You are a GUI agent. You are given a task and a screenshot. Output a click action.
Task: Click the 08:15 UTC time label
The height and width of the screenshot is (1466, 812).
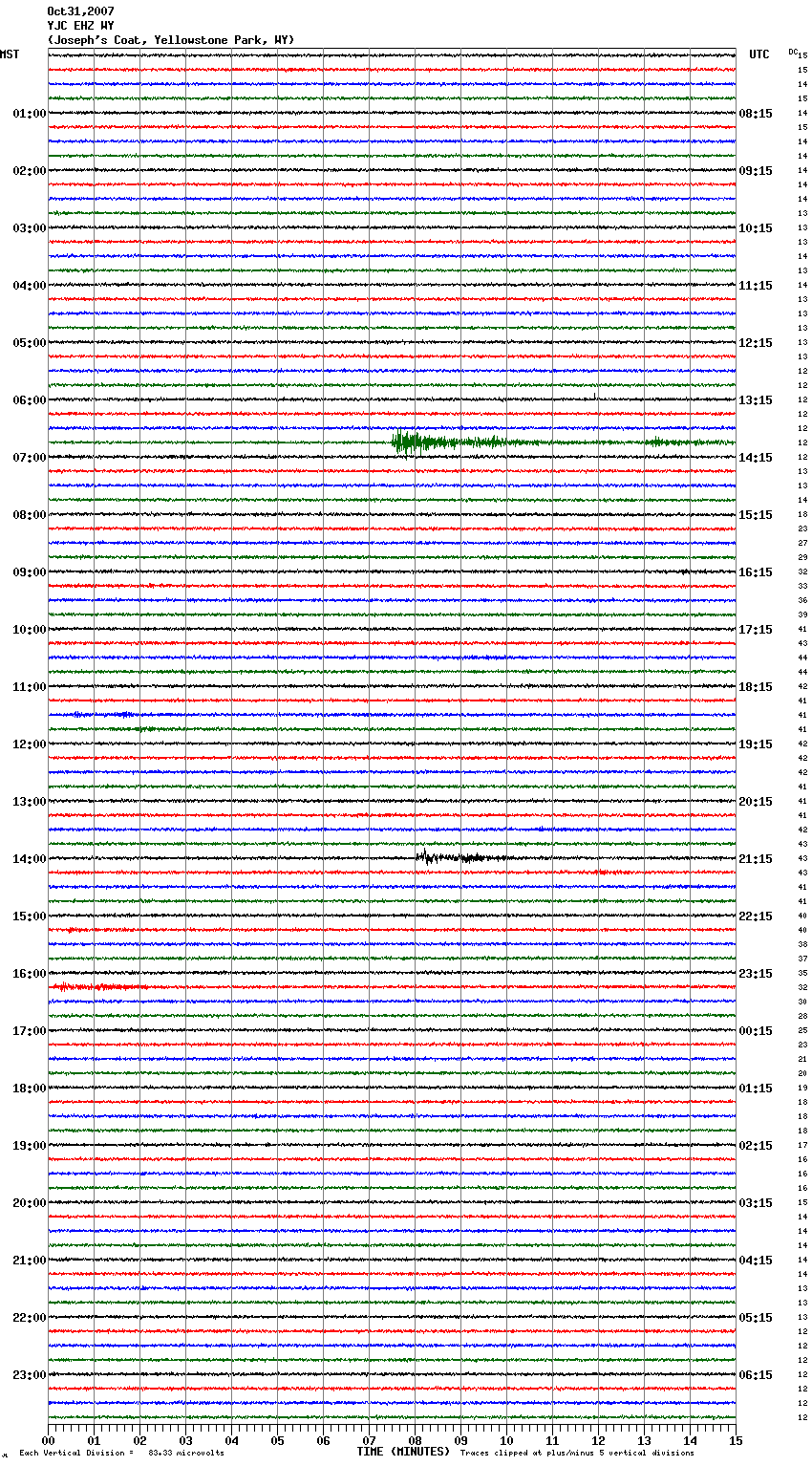click(756, 114)
